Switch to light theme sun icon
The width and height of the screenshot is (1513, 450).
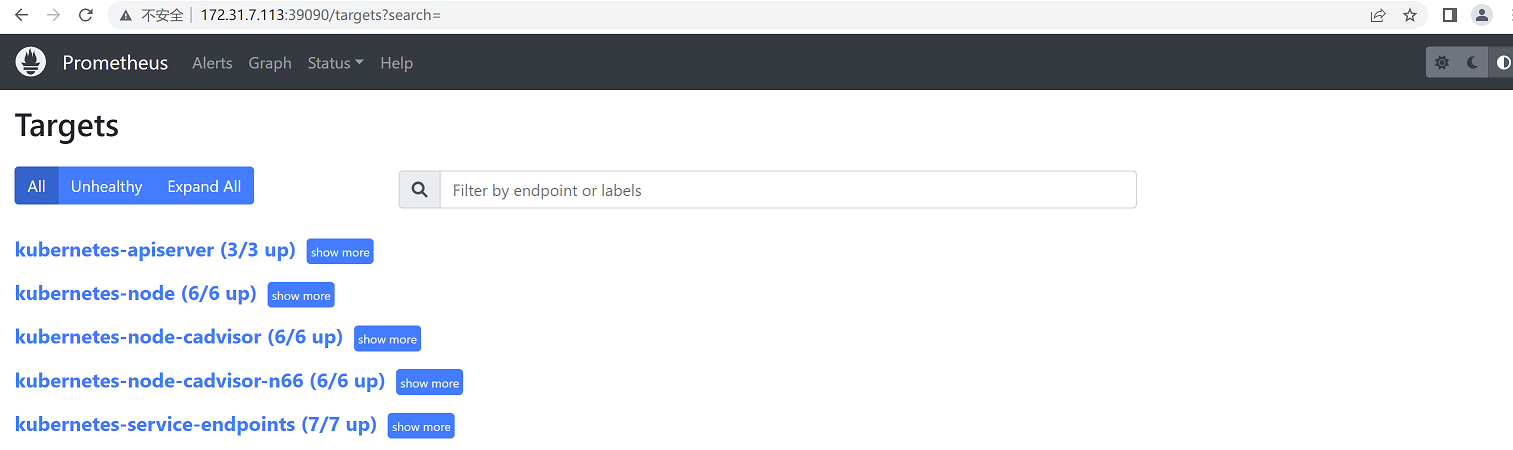[1441, 63]
